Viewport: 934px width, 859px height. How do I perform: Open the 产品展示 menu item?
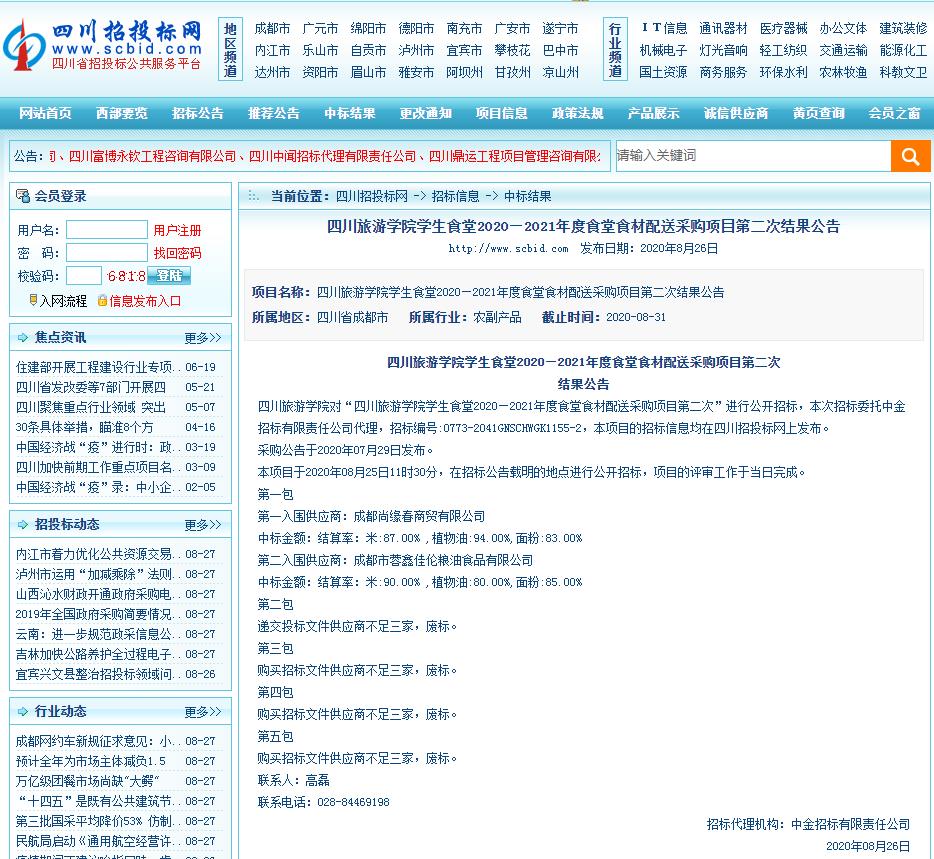(653, 113)
